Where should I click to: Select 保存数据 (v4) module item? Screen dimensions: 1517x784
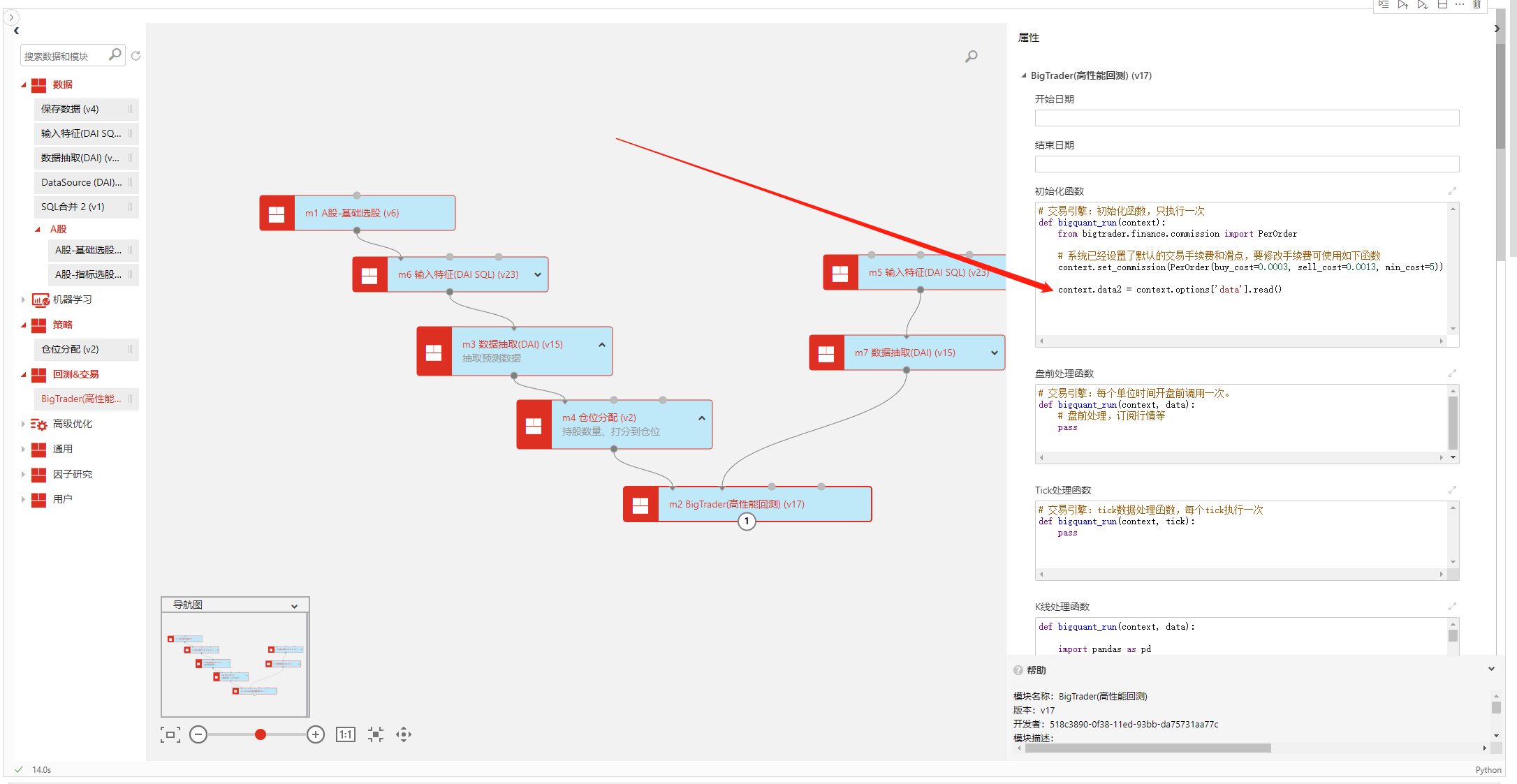(71, 109)
